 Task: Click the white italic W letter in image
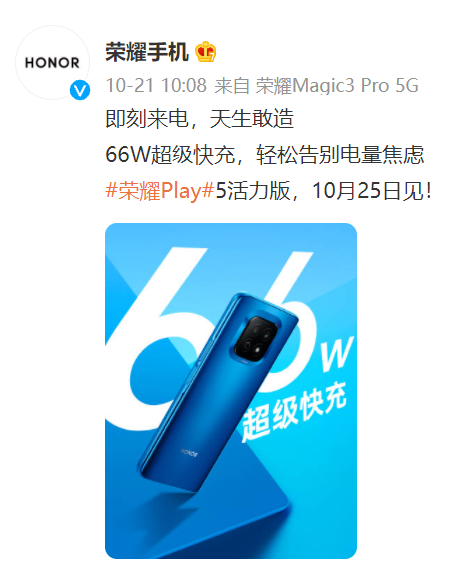336,353
